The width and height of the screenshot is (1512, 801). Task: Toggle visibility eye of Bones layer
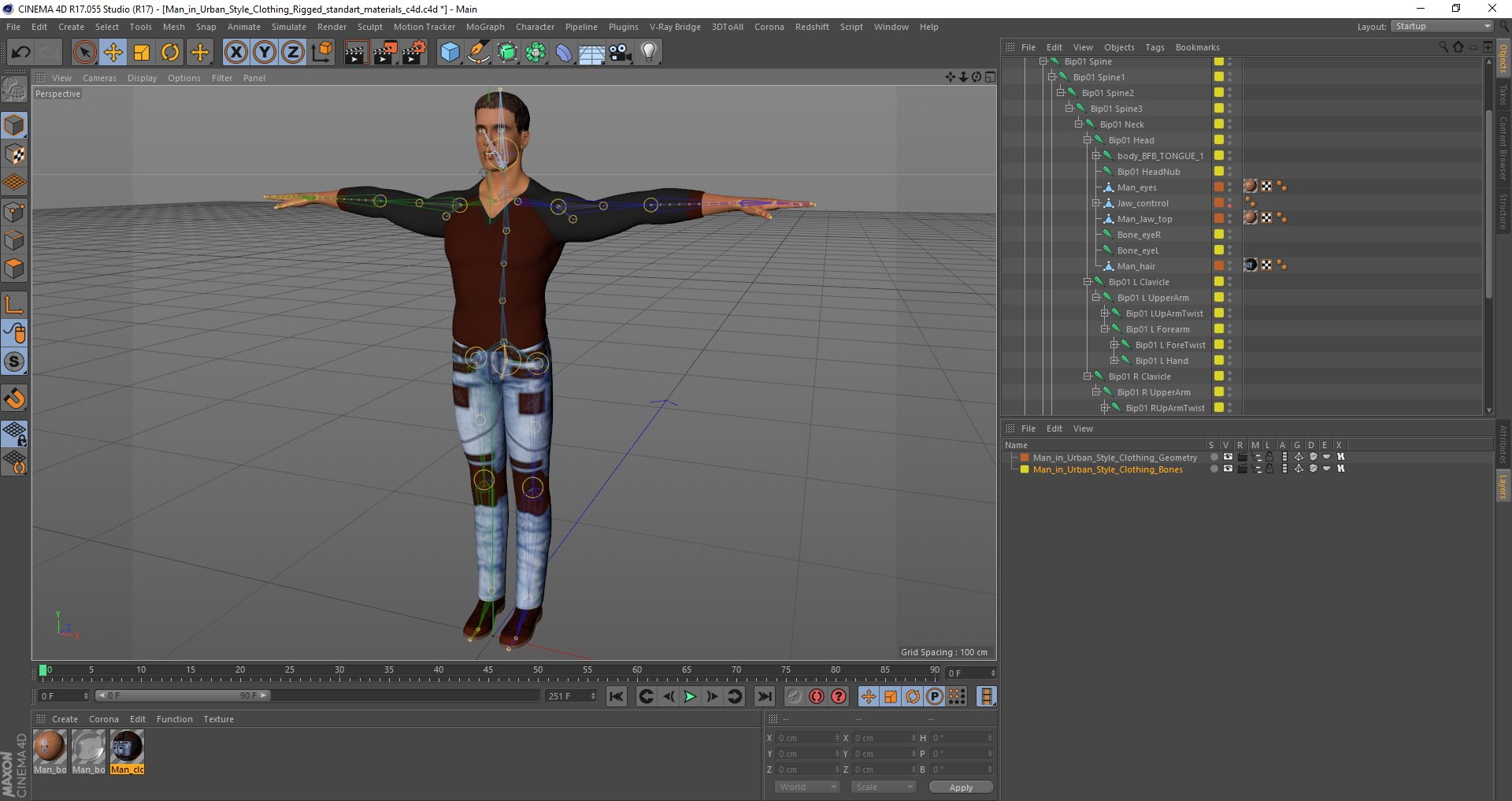point(1227,469)
